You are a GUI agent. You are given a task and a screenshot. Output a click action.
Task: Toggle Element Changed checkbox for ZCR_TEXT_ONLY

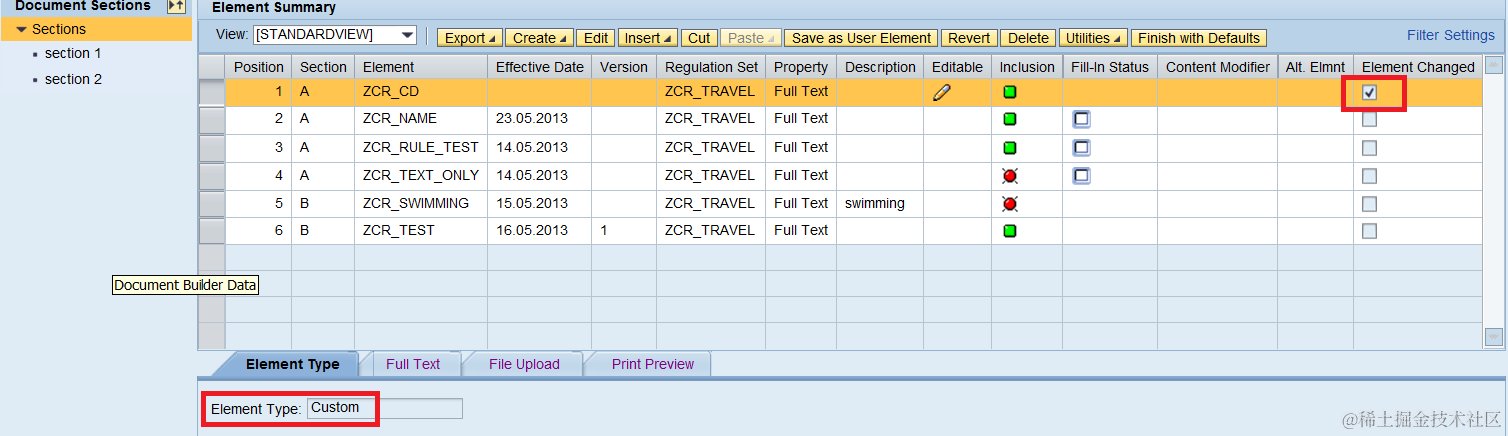tap(1369, 175)
